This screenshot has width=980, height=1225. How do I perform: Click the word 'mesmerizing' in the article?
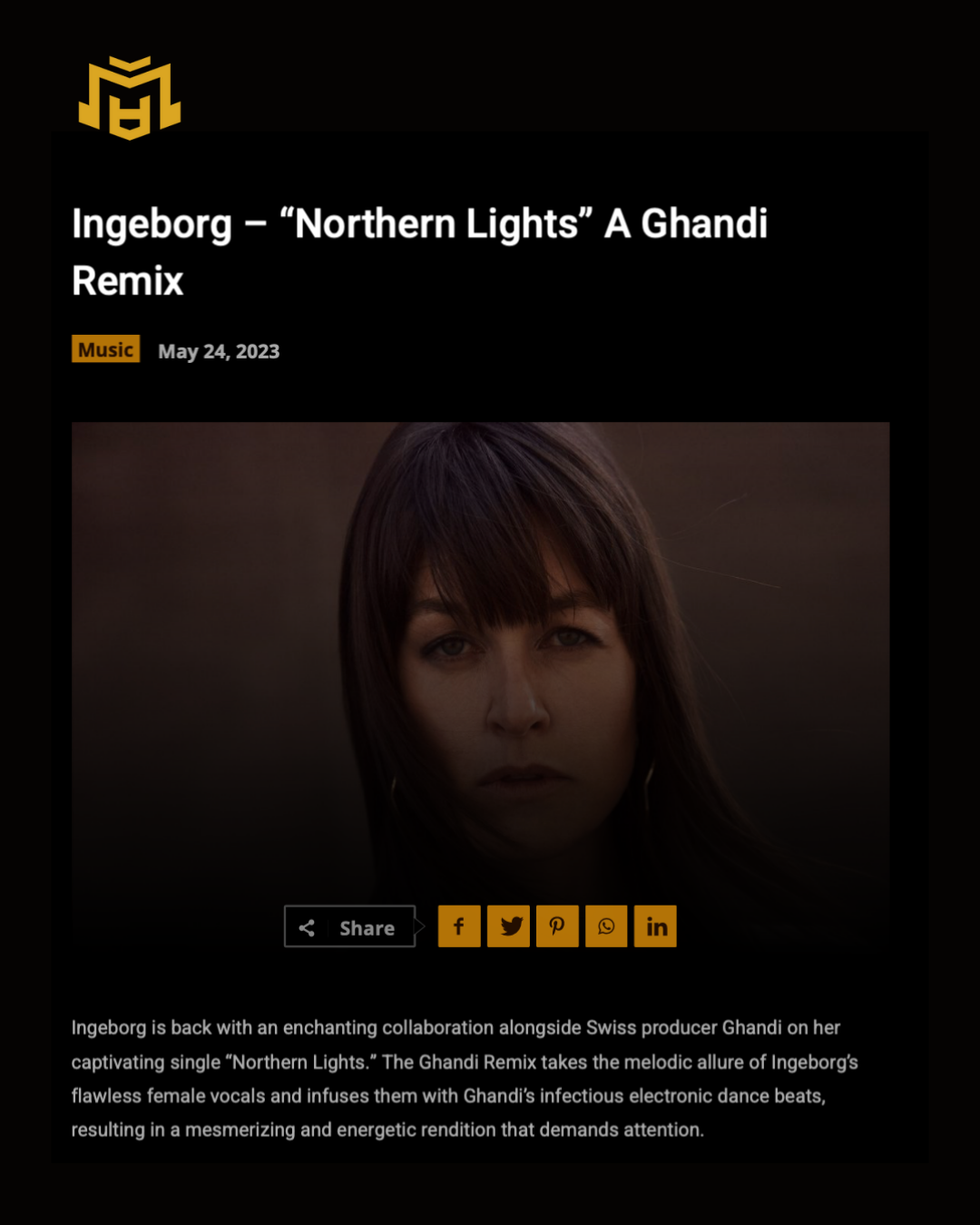point(240,1130)
